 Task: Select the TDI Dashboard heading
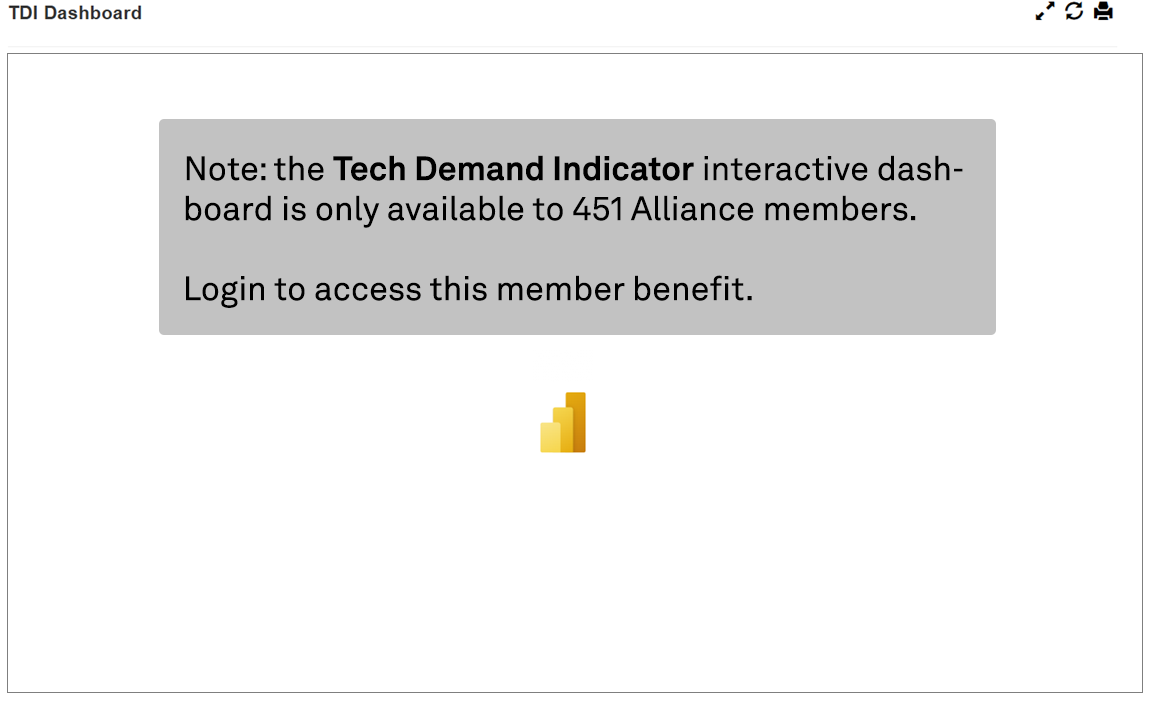(74, 12)
